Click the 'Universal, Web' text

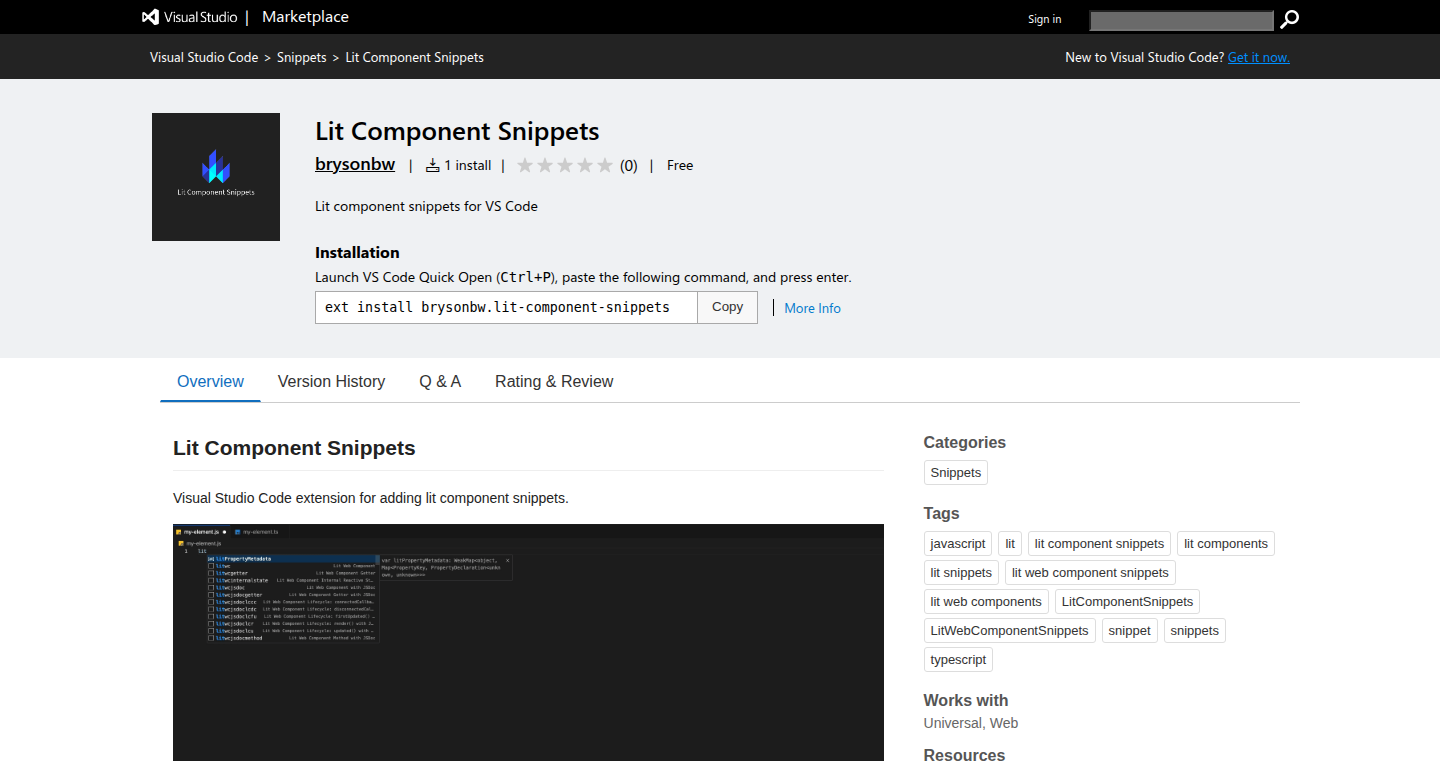click(971, 723)
